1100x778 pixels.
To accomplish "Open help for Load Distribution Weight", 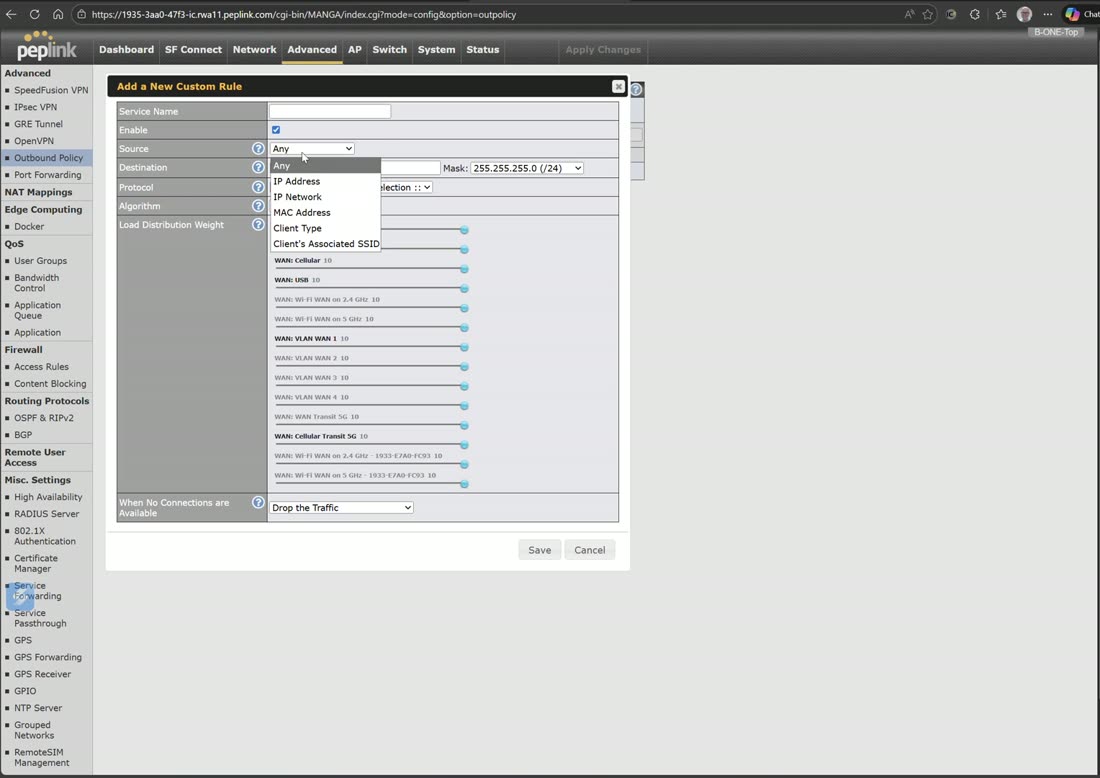I will pos(258,225).
